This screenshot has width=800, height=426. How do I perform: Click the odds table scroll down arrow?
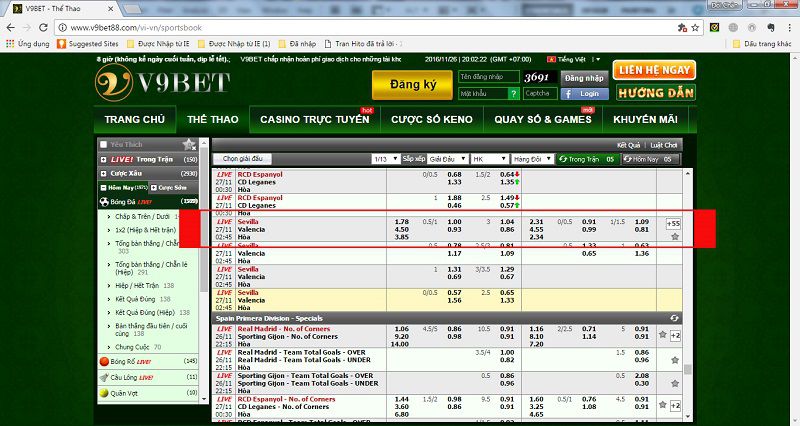(687, 416)
